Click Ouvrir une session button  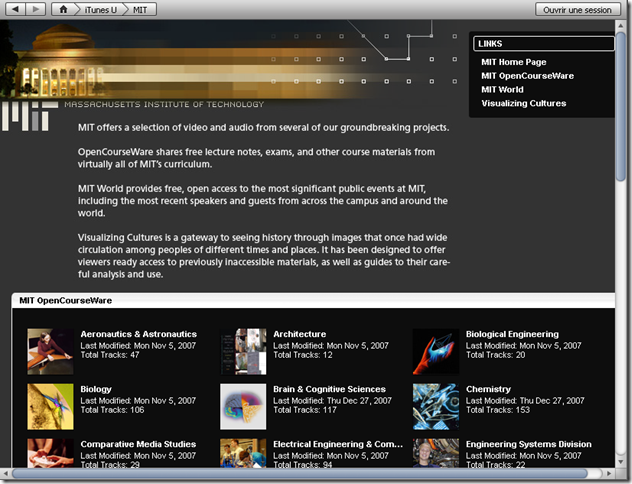(577, 9)
